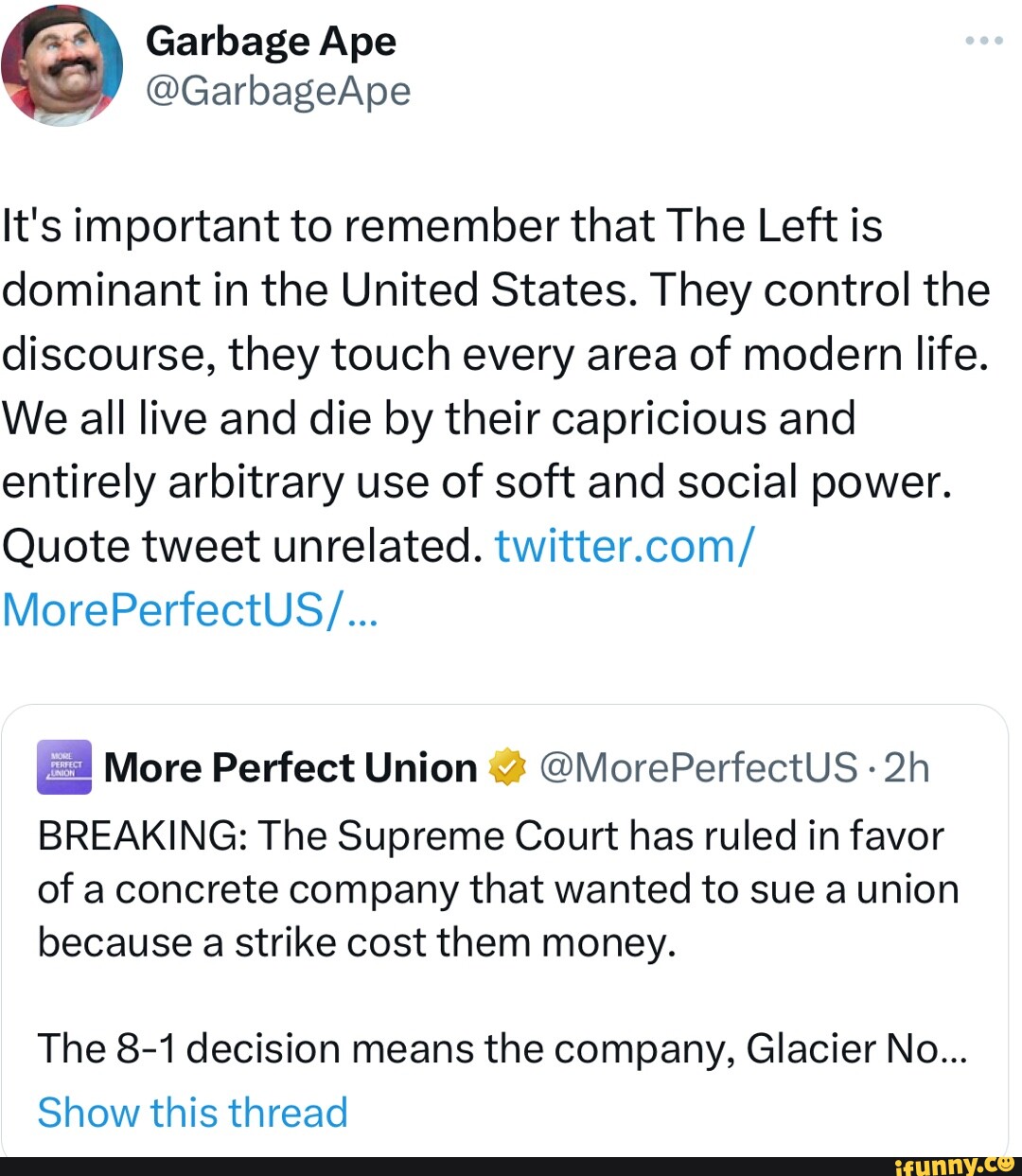
Task: Click the gold verified badge icon
Action: click(507, 768)
